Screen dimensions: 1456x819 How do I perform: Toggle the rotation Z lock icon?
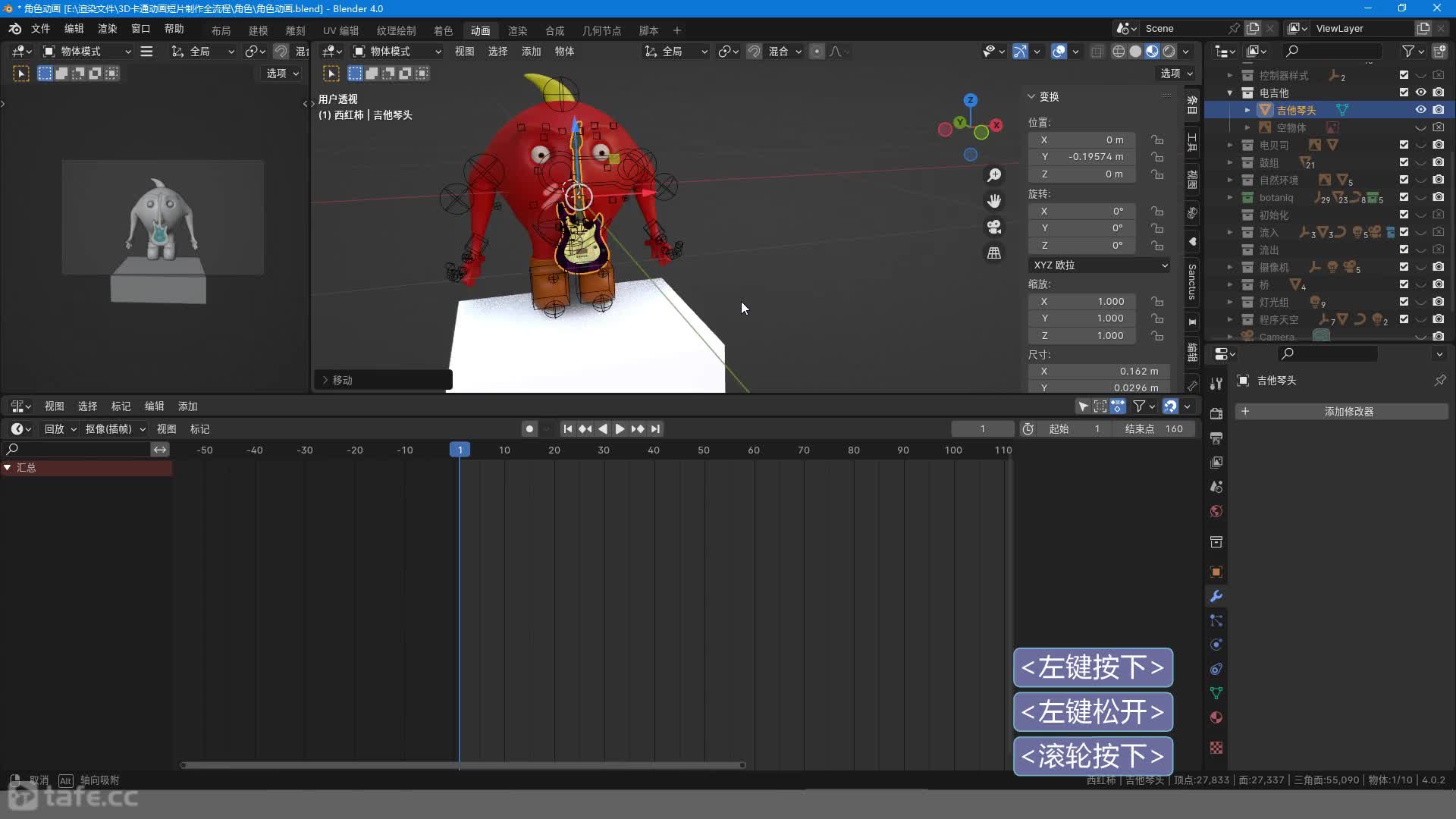[1157, 246]
